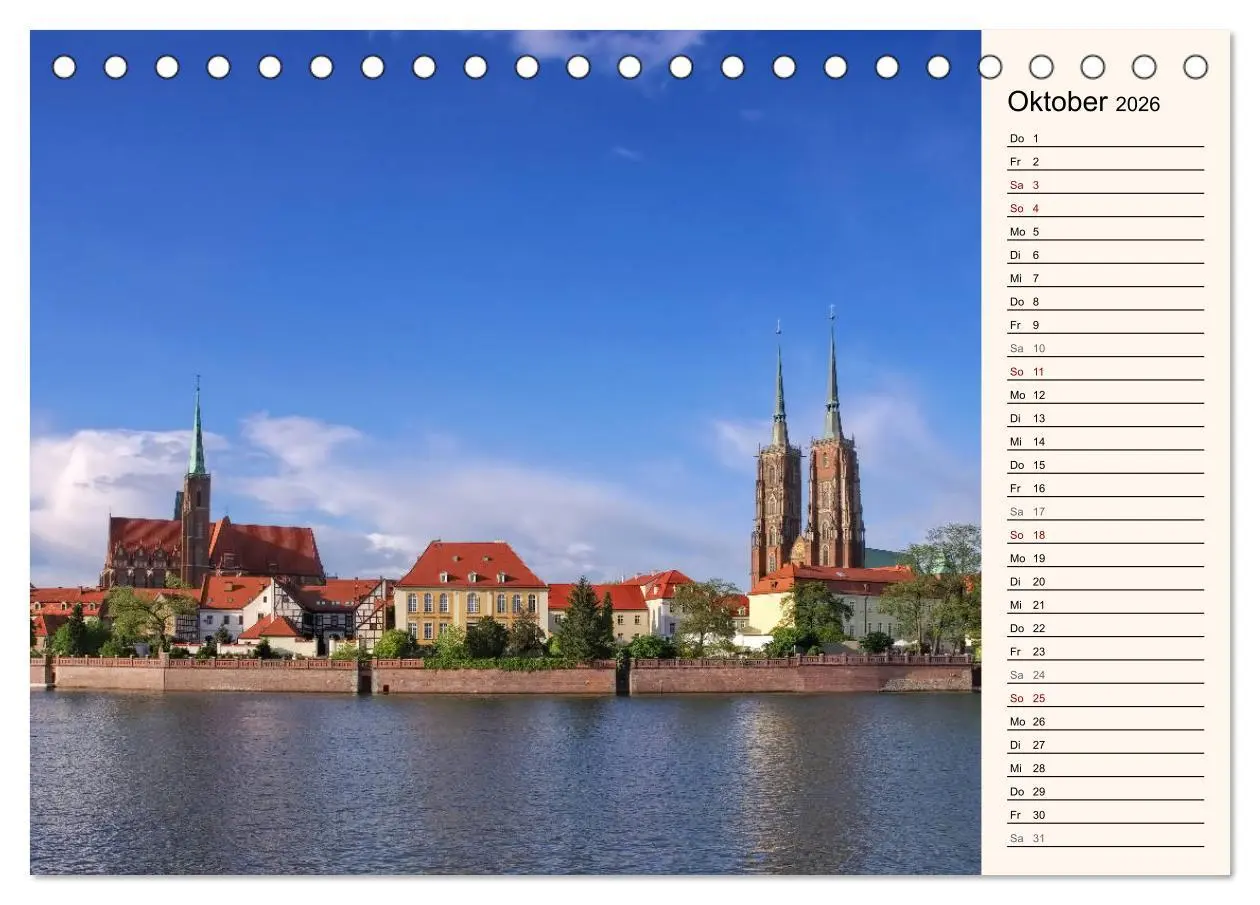
Task: Select the date row 'So 4'
Action: tap(1105, 208)
